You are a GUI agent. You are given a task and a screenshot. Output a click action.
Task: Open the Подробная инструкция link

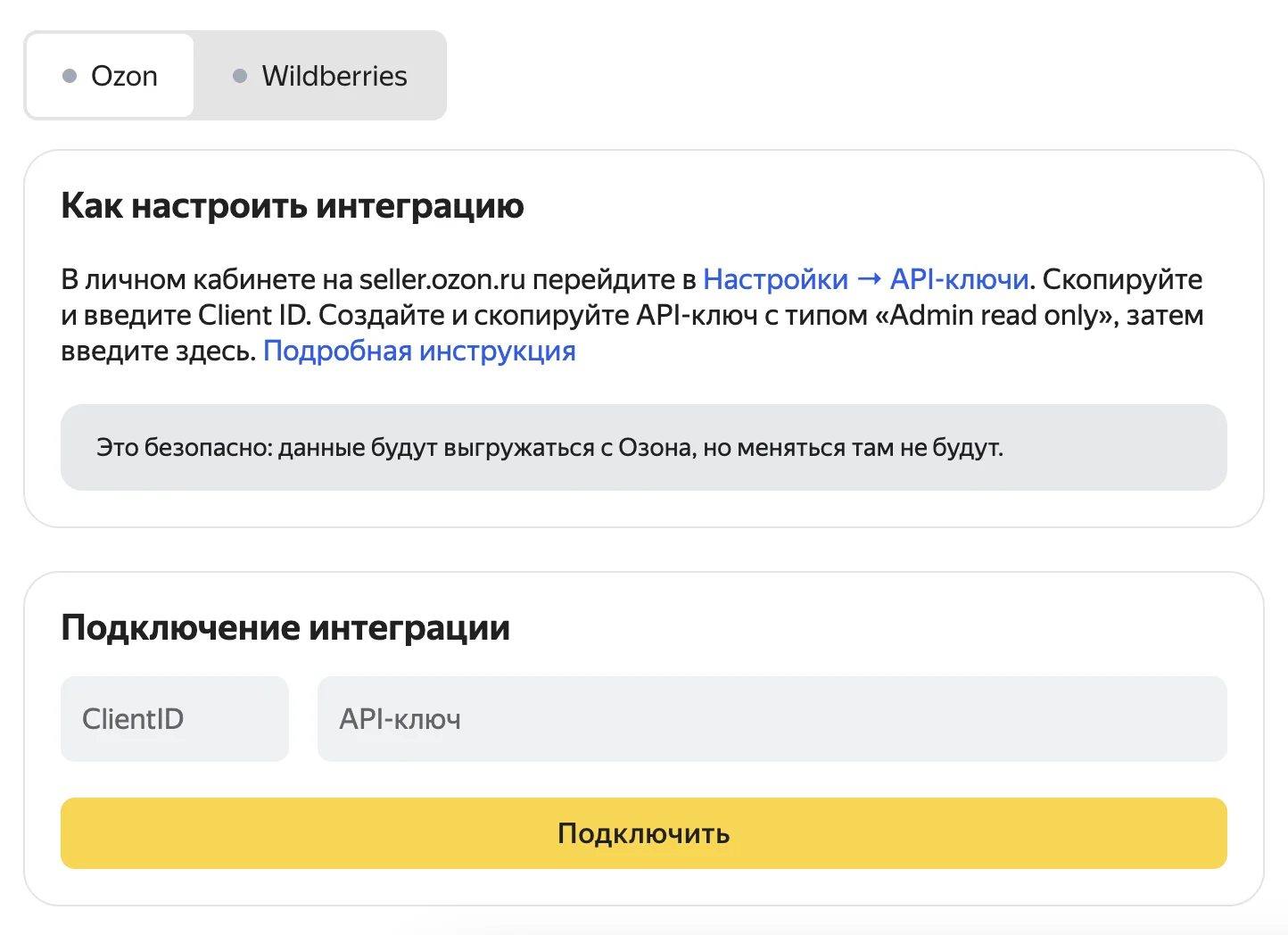(x=419, y=351)
